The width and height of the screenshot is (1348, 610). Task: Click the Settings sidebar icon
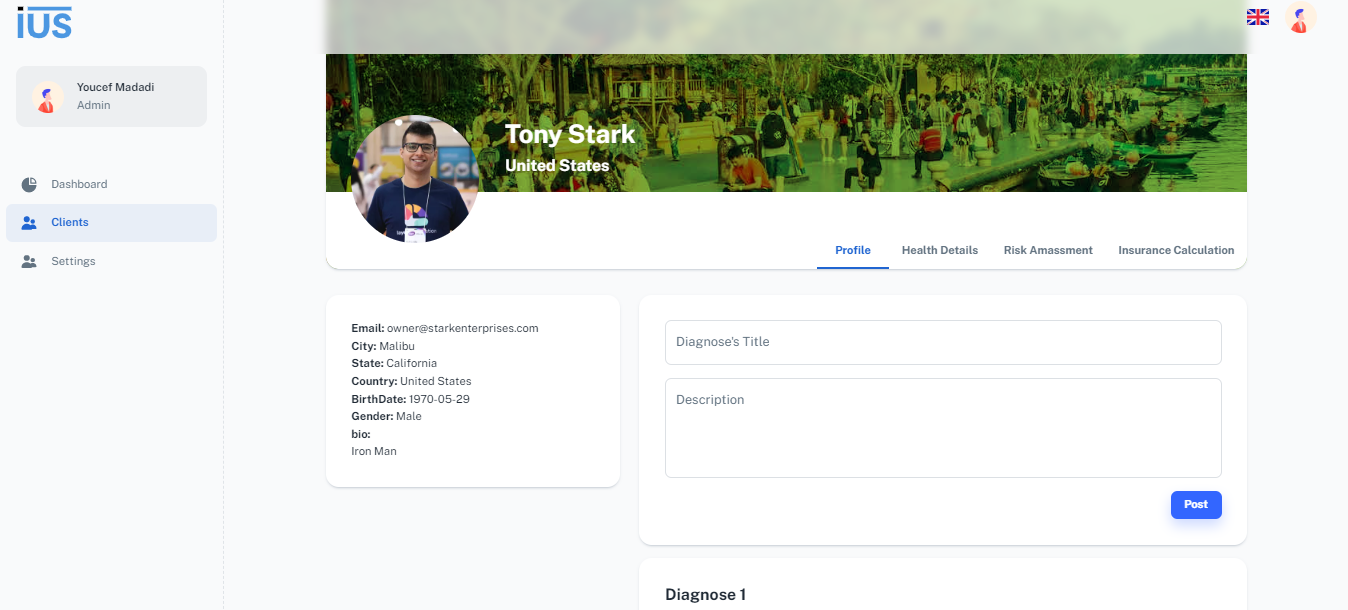coord(29,261)
